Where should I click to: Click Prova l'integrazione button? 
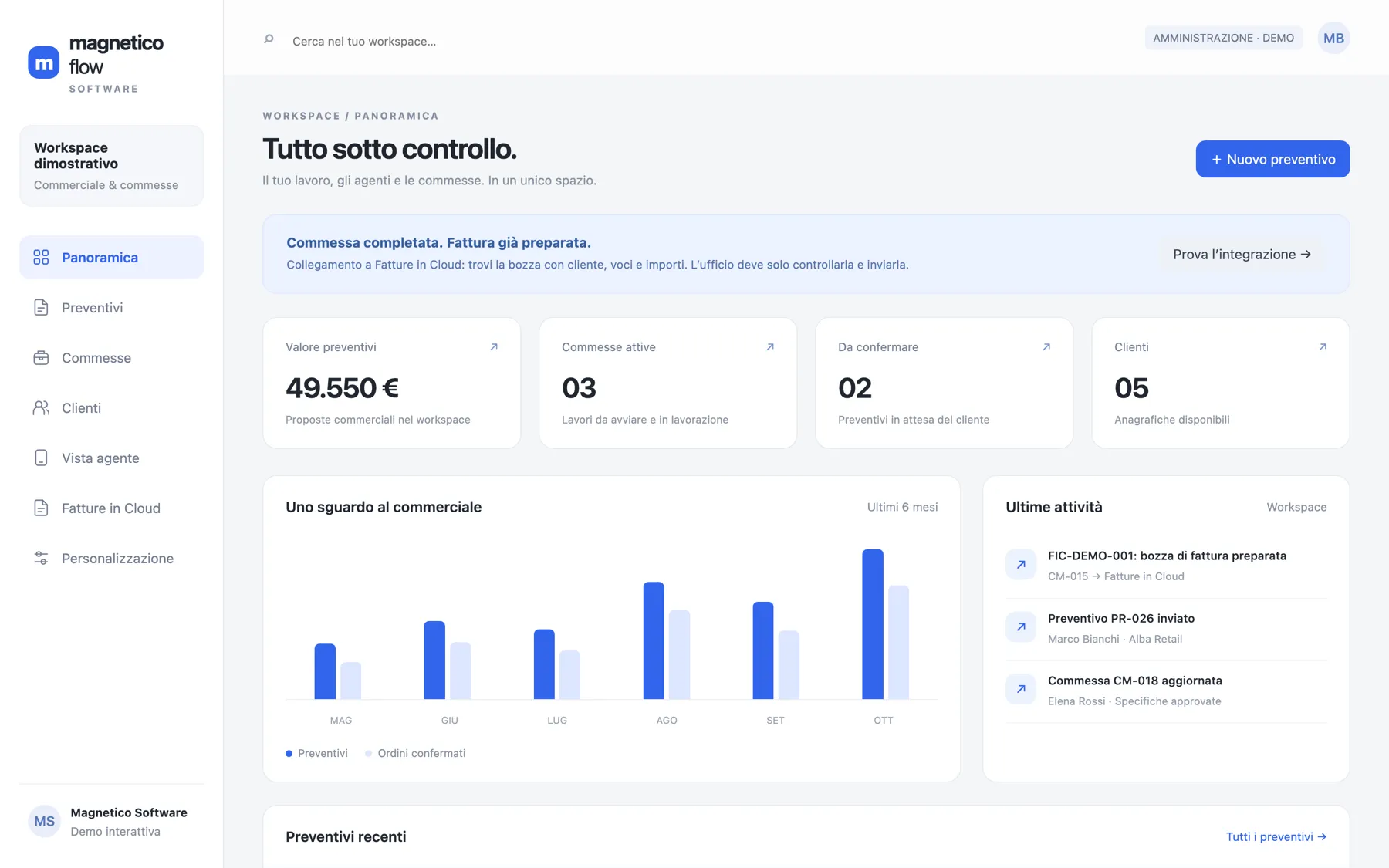[1242, 254]
